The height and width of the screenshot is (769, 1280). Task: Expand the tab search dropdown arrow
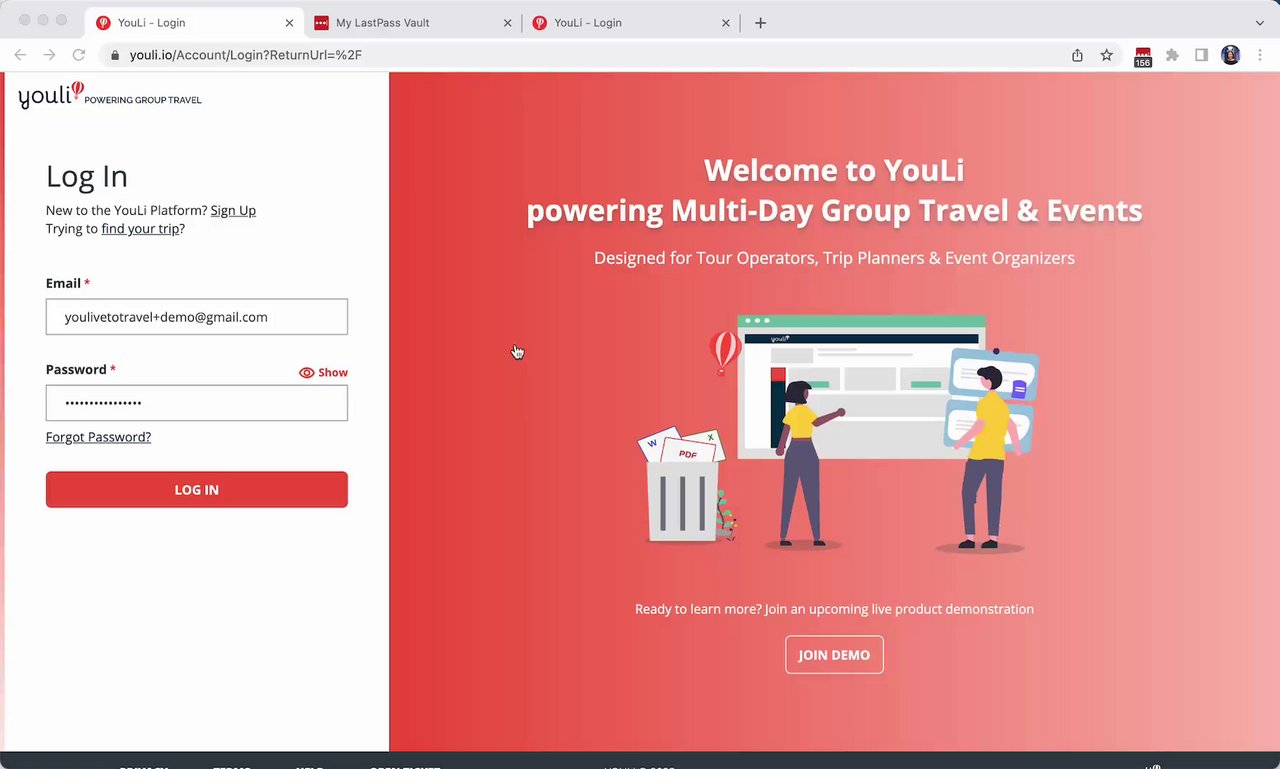pyautogui.click(x=1259, y=22)
